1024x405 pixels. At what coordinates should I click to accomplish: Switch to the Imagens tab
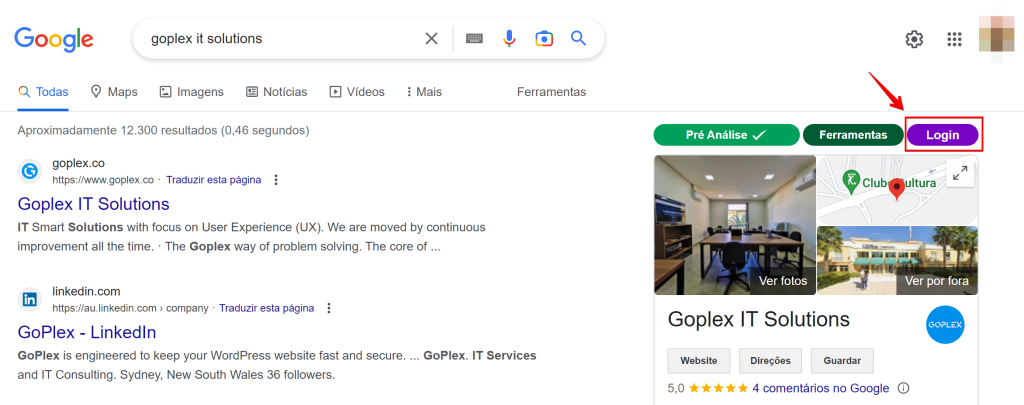click(x=191, y=92)
